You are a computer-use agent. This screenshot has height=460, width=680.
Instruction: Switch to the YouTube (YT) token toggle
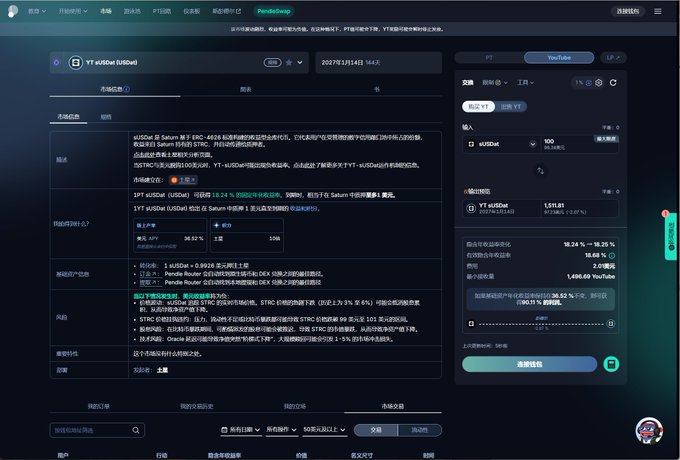pos(559,58)
